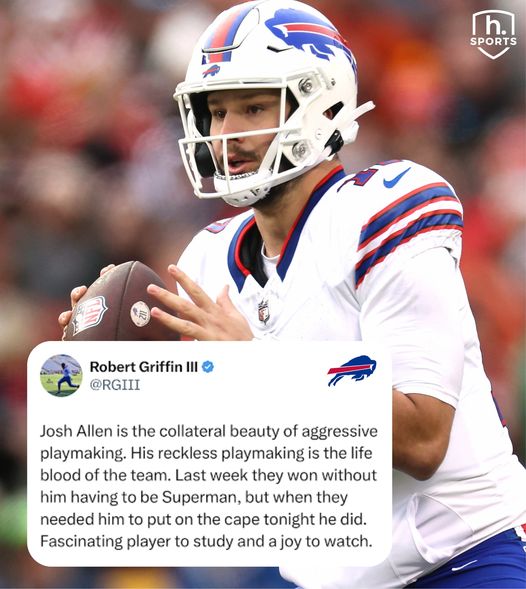Image resolution: width=526 pixels, height=589 pixels.
Task: Click the small Bills logo on helmet front
Action: coord(211,71)
